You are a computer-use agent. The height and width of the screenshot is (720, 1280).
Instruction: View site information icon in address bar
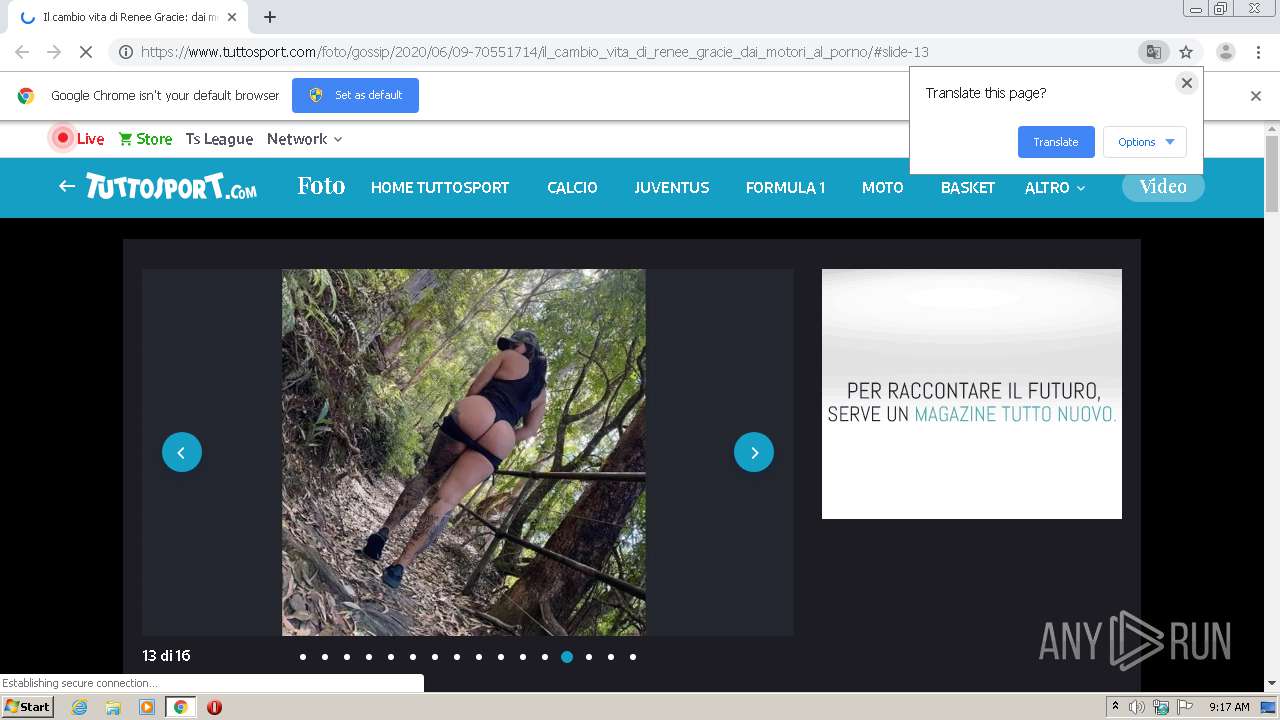[126, 52]
